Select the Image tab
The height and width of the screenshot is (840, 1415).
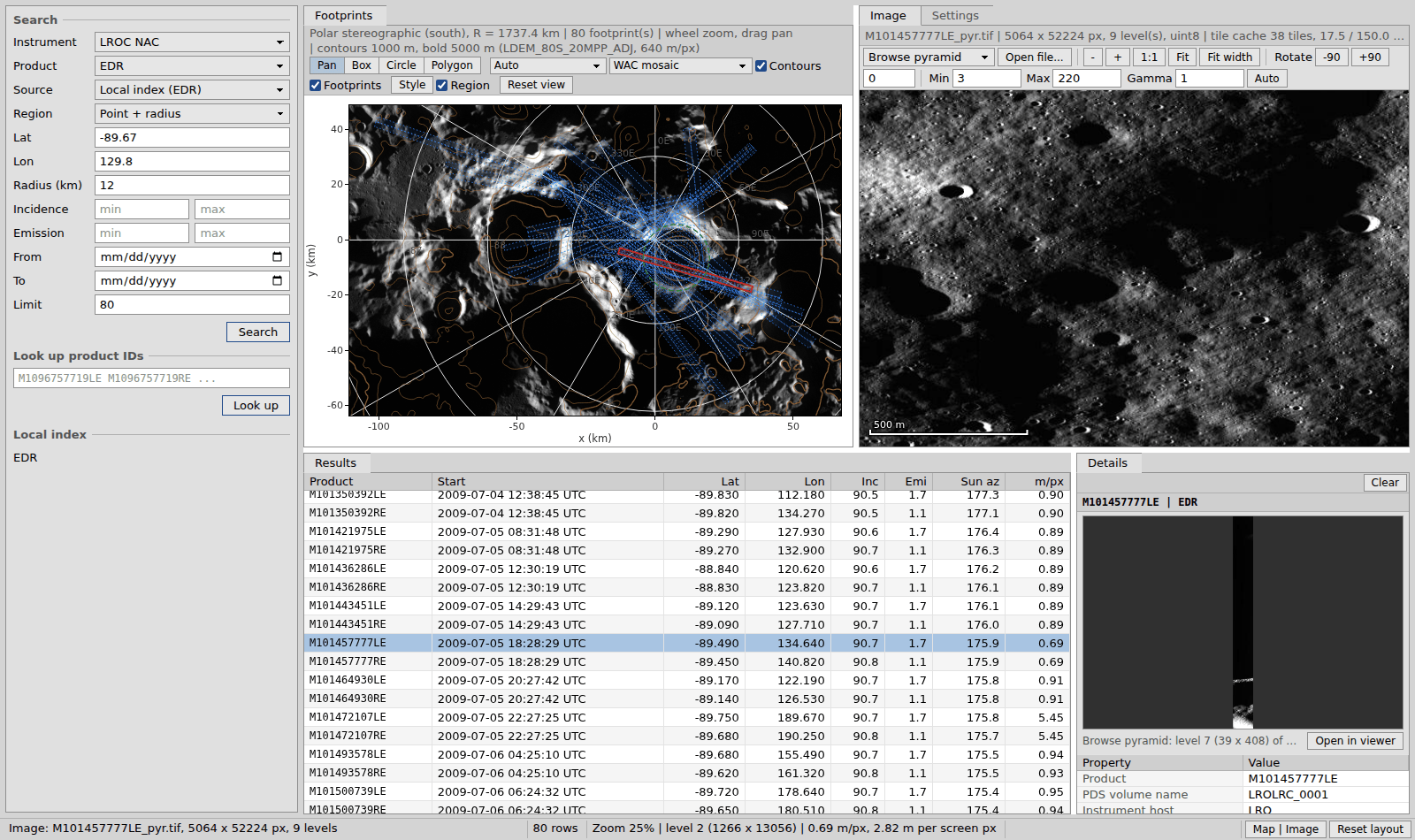pos(888,16)
